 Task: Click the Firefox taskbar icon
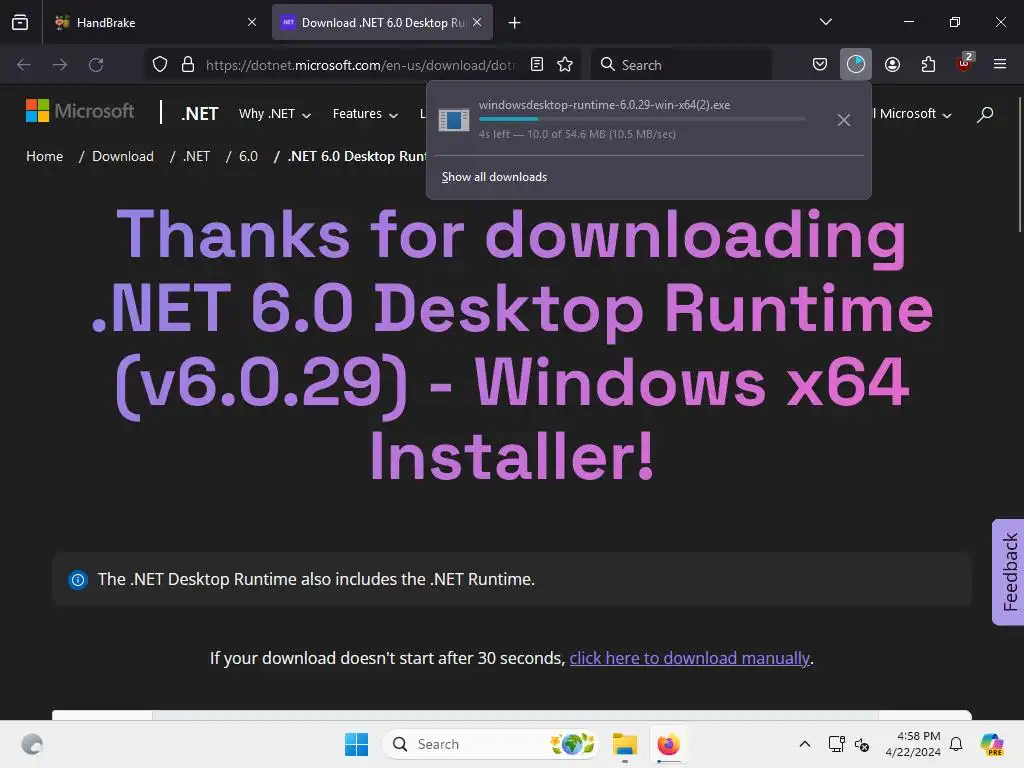pyautogui.click(x=668, y=744)
